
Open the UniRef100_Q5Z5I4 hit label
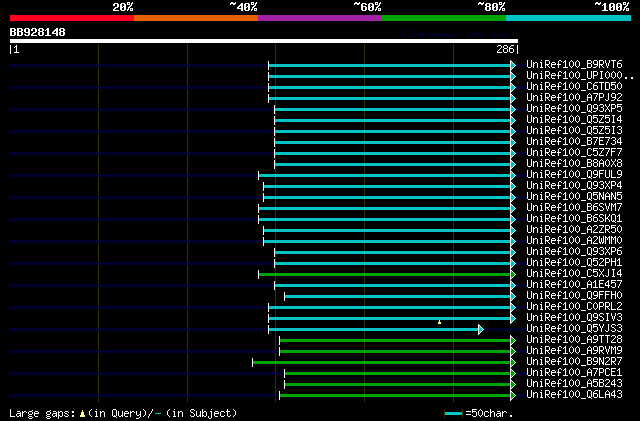tap(574, 120)
